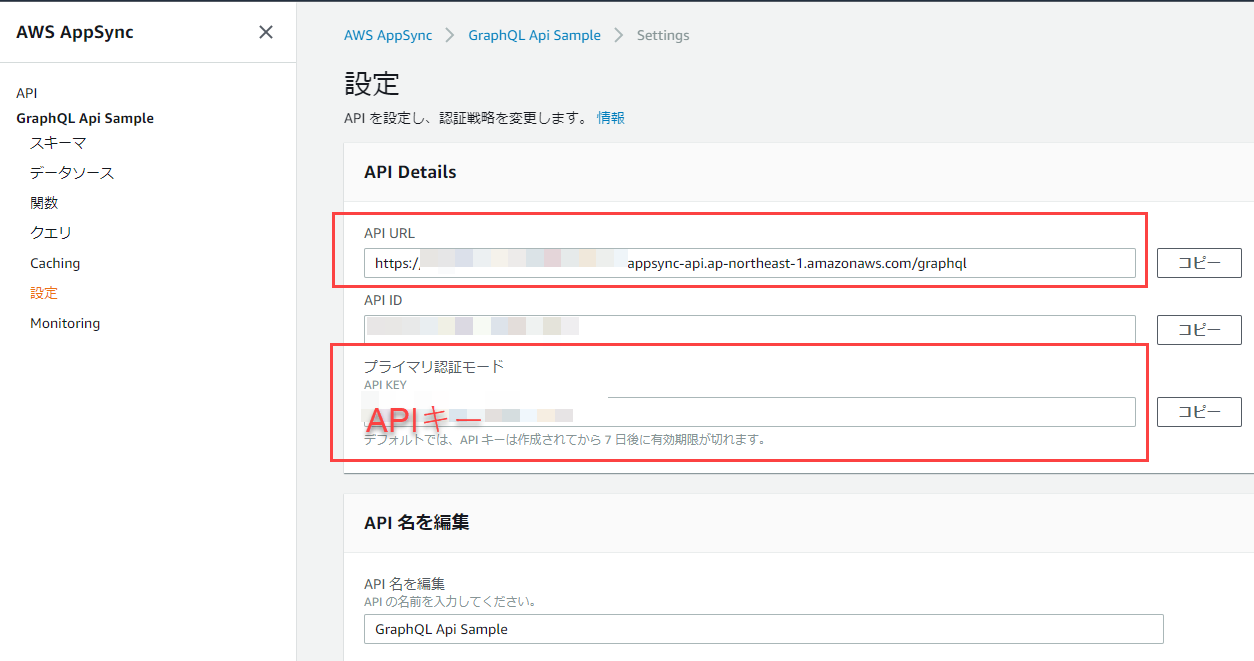This screenshot has height=661, width=1254.
Task: Click the Settings breadcrumb label
Action: point(662,35)
